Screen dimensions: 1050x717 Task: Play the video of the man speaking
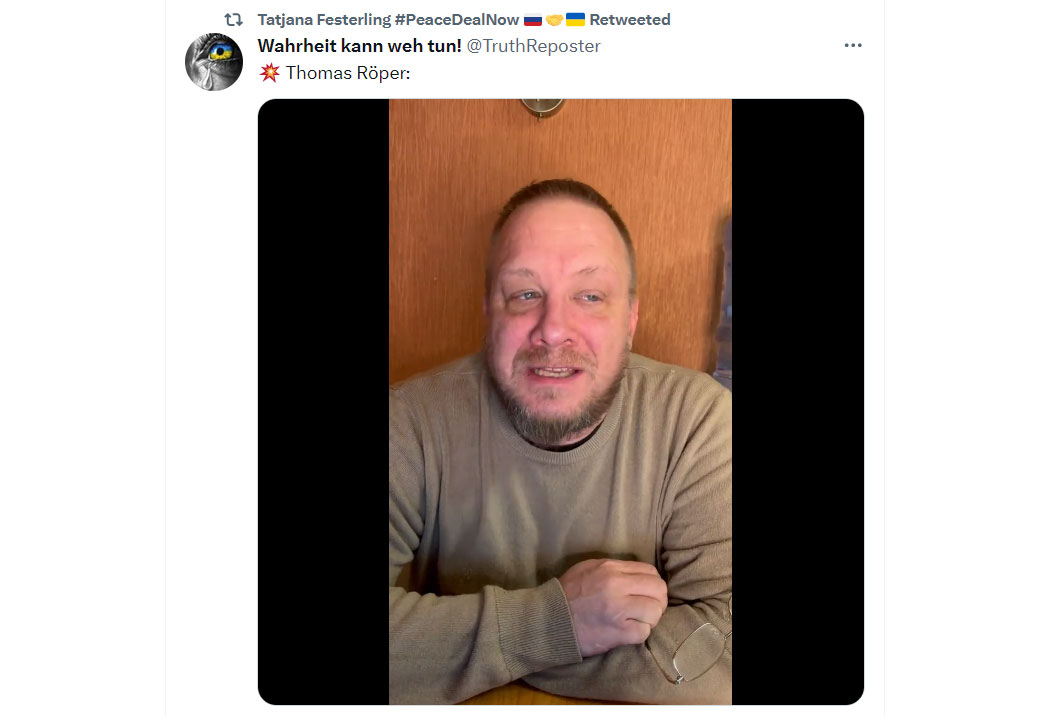(560, 402)
